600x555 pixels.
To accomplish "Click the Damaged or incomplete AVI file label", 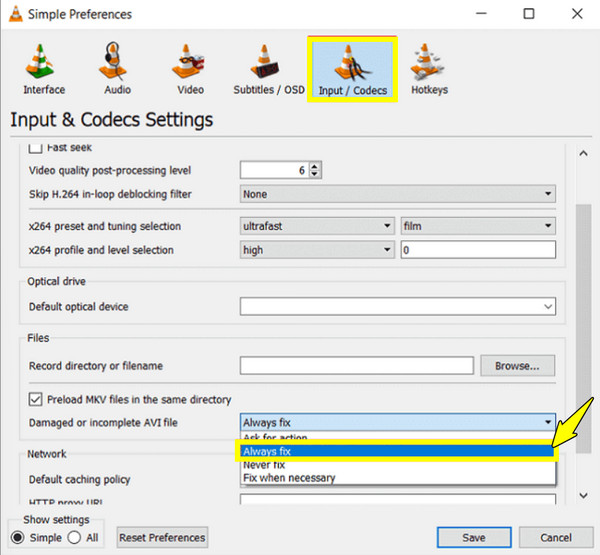I will 103,423.
